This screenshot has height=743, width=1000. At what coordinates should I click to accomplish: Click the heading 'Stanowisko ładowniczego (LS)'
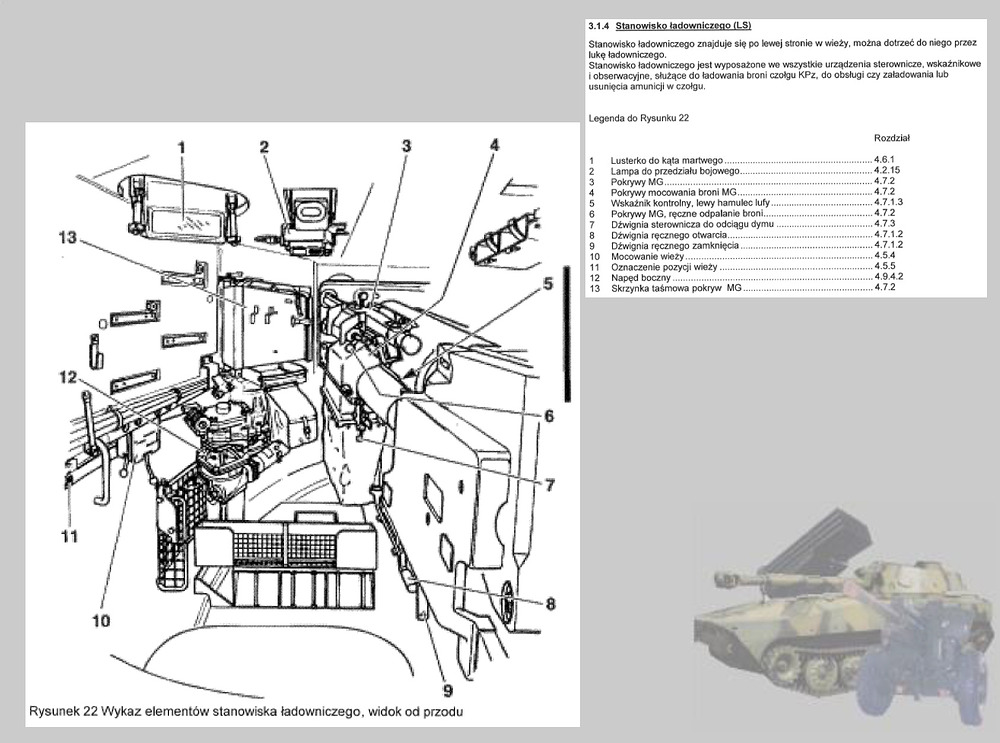click(683, 25)
